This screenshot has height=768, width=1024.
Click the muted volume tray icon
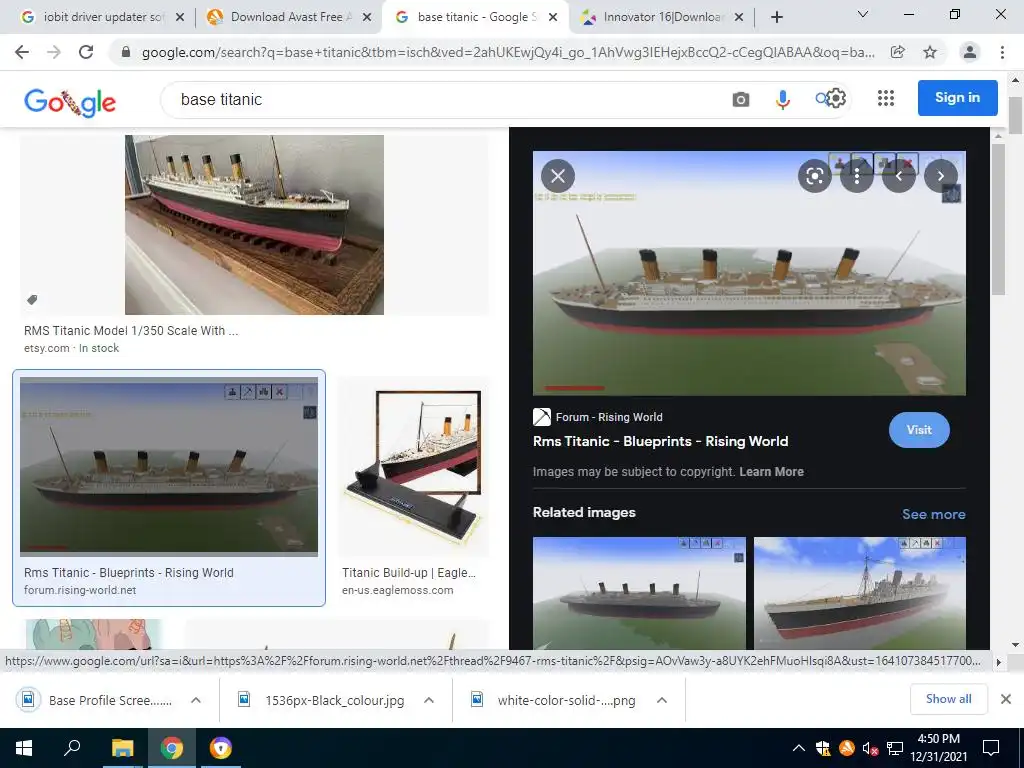[x=871, y=748]
